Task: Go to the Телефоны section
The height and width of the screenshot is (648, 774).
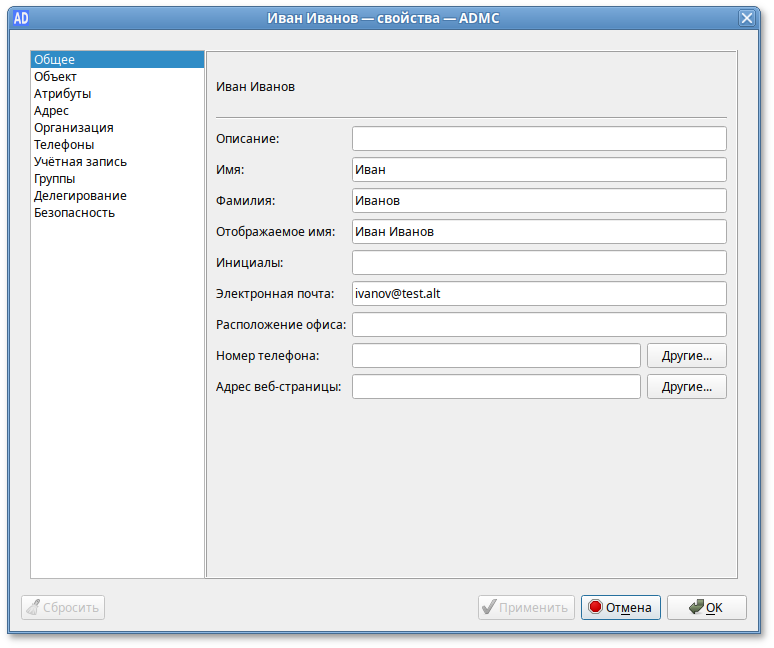Action: point(64,145)
